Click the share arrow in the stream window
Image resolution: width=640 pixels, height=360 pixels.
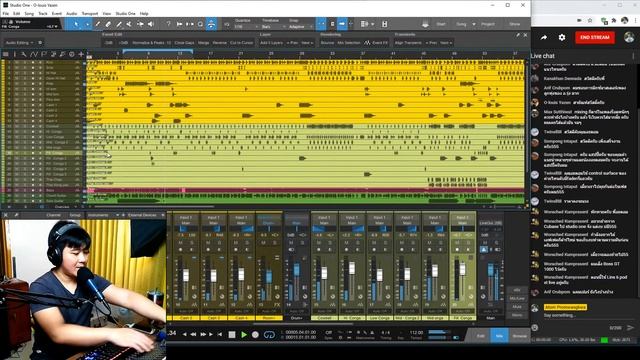544,38
